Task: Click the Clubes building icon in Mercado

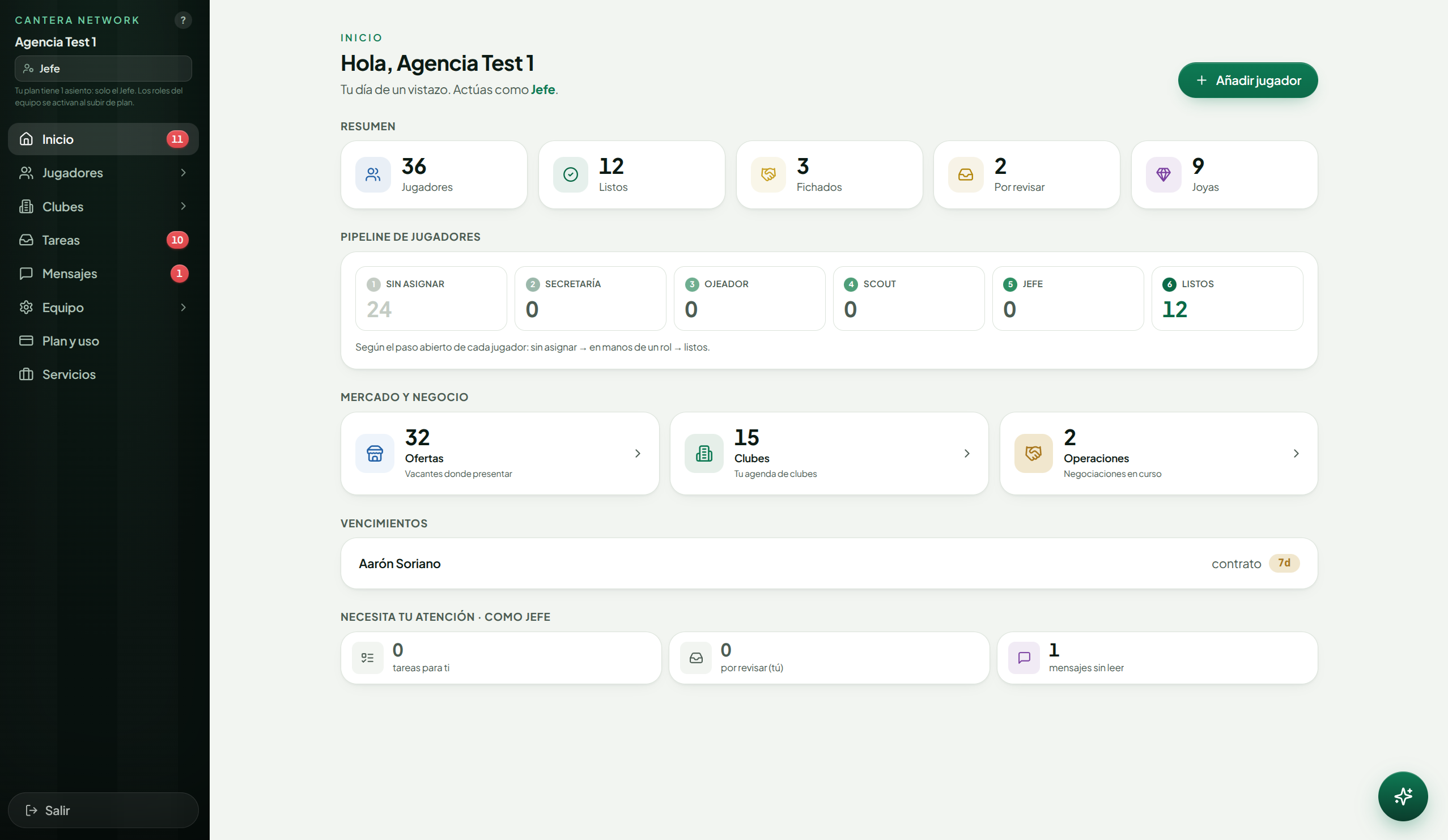Action: click(x=704, y=454)
